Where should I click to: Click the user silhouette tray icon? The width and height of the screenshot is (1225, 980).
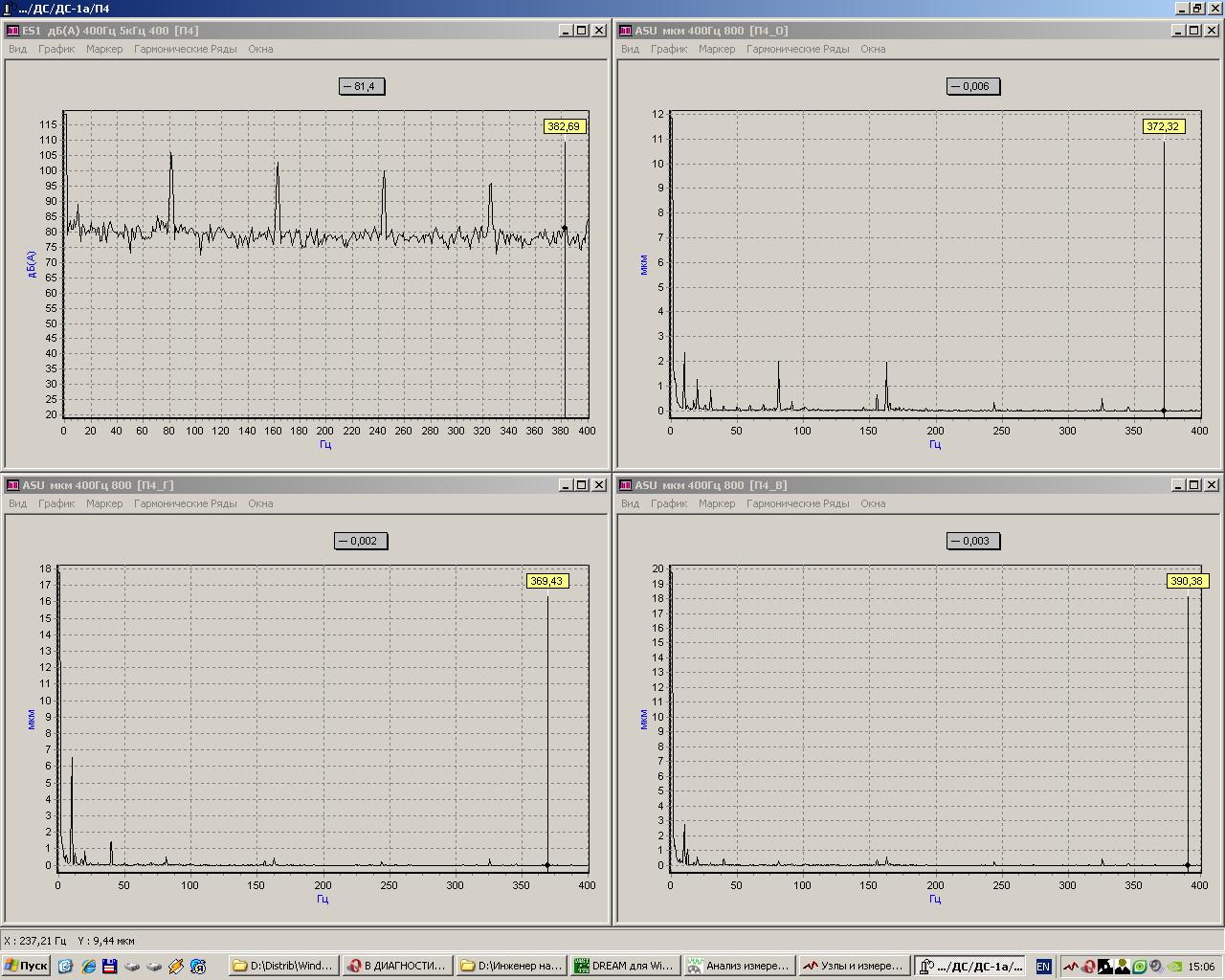click(1122, 967)
